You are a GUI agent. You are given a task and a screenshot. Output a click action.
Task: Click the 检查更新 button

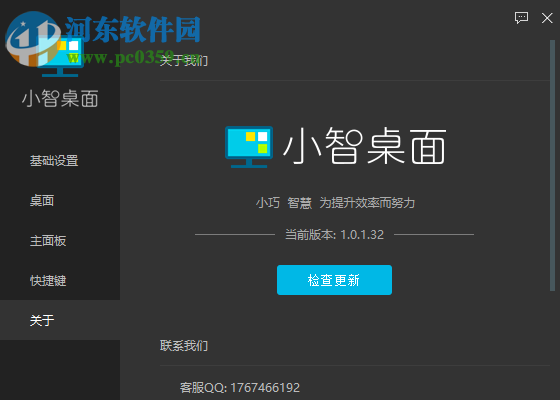pyautogui.click(x=334, y=280)
